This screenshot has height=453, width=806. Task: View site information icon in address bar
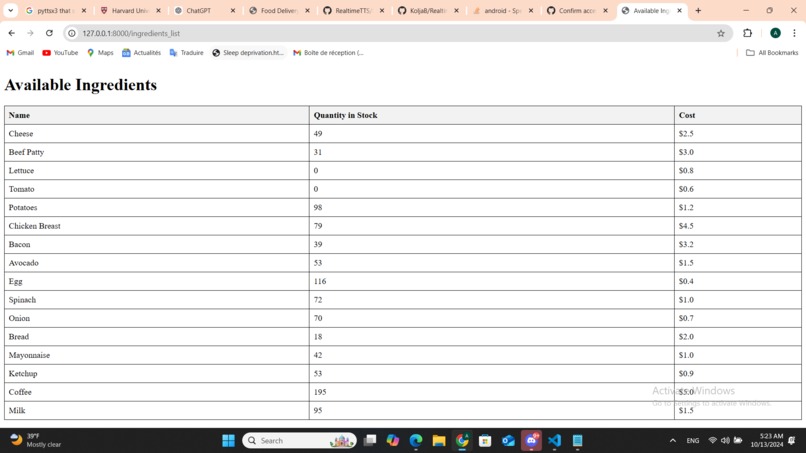[x=72, y=33]
